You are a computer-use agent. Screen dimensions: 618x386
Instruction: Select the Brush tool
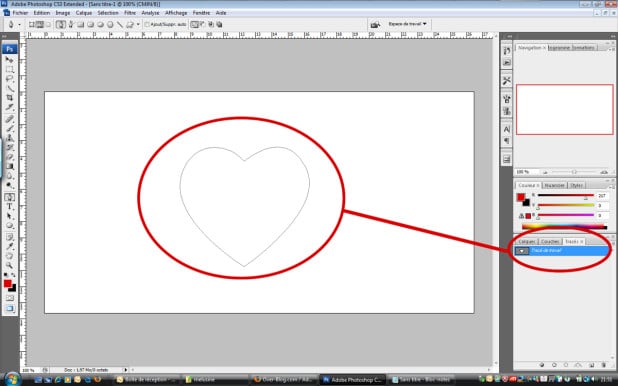(x=9, y=129)
